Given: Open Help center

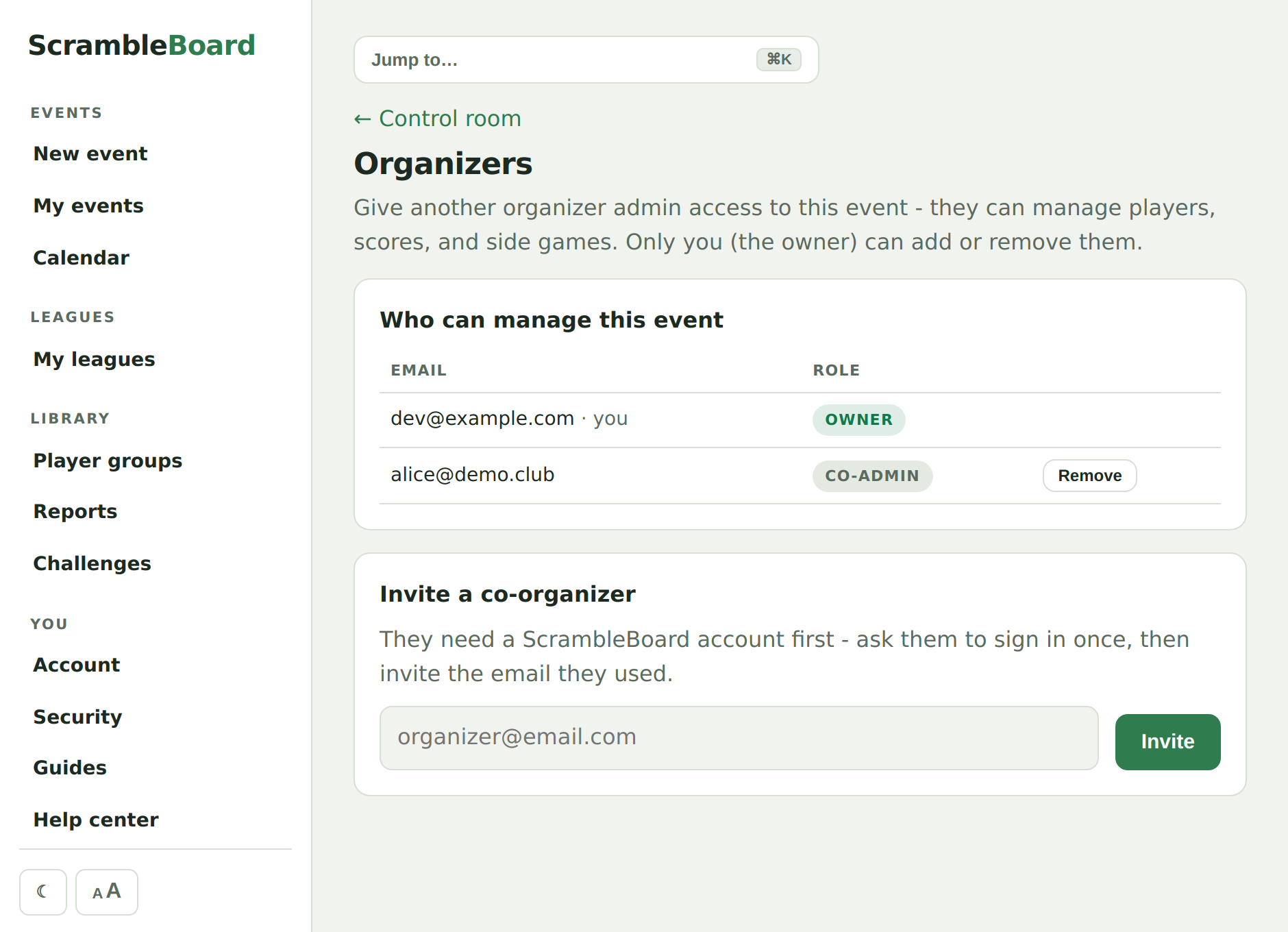Looking at the screenshot, I should pos(96,820).
